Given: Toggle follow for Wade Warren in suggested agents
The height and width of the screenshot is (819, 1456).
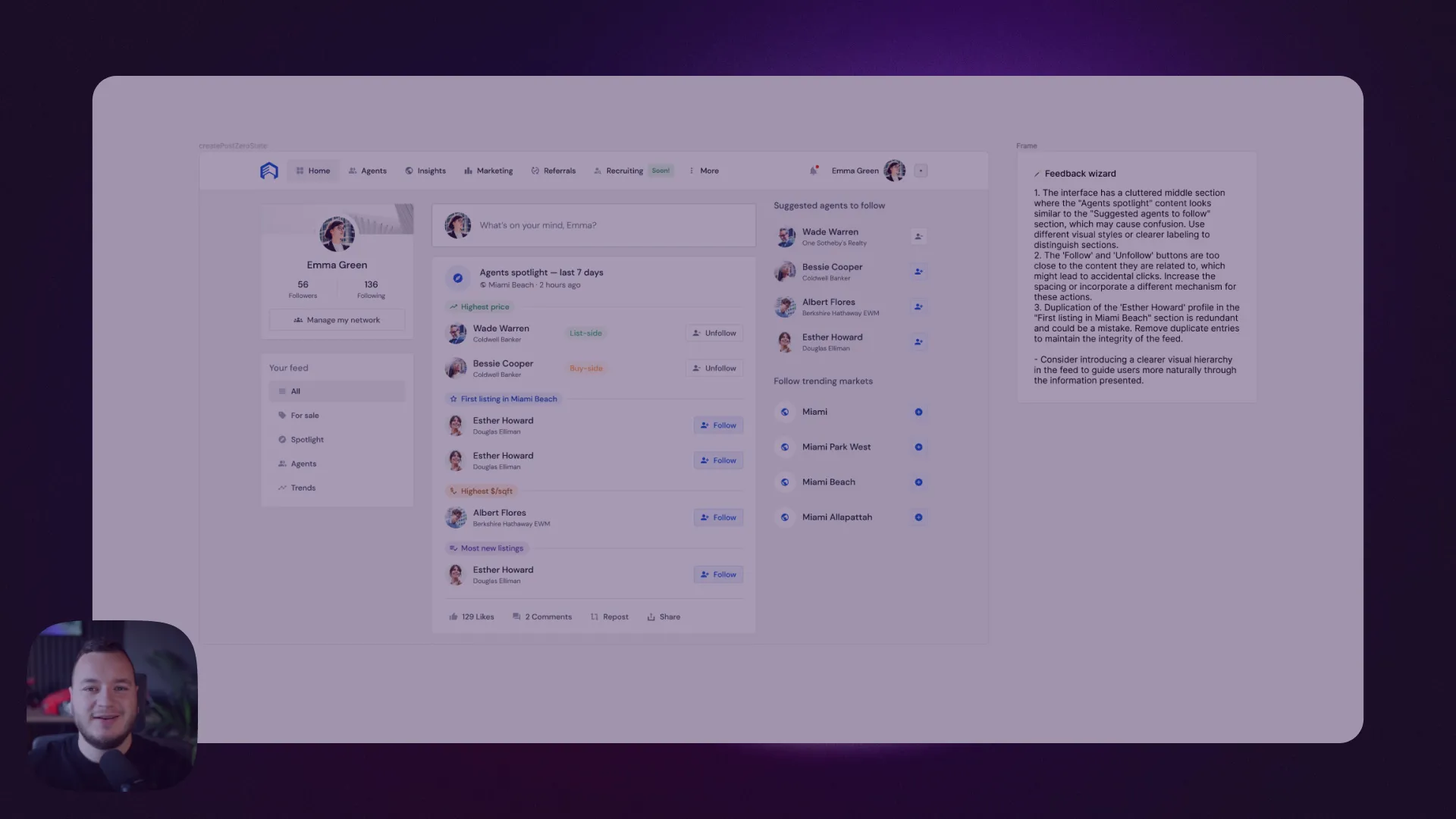Looking at the screenshot, I should 918,237.
